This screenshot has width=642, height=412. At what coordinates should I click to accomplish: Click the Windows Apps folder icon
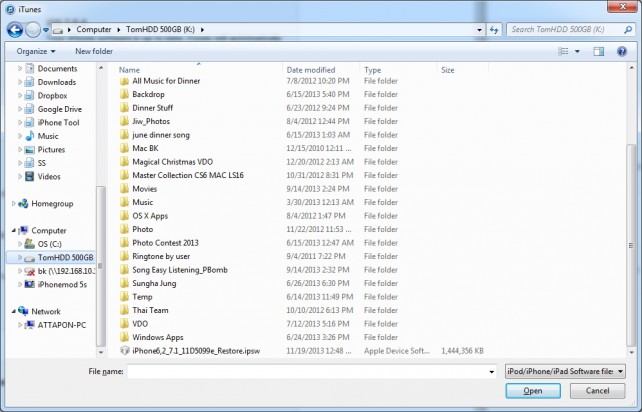[x=124, y=337]
